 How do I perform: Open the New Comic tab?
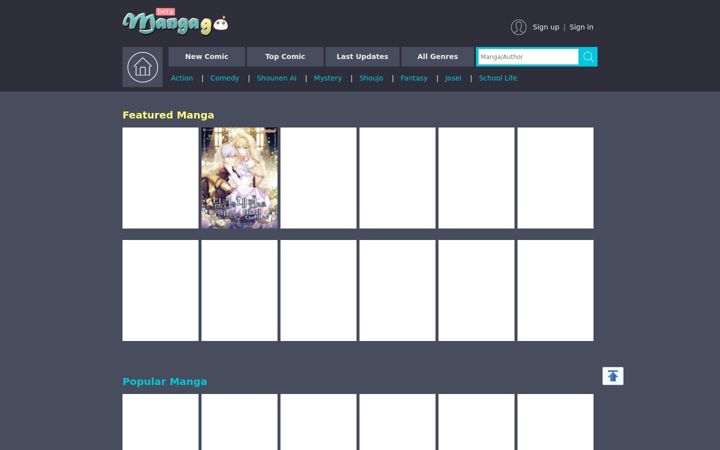(x=207, y=56)
